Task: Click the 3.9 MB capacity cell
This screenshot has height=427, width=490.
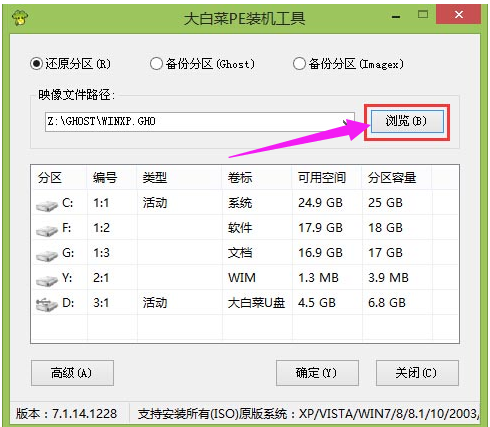Action: pyautogui.click(x=388, y=278)
